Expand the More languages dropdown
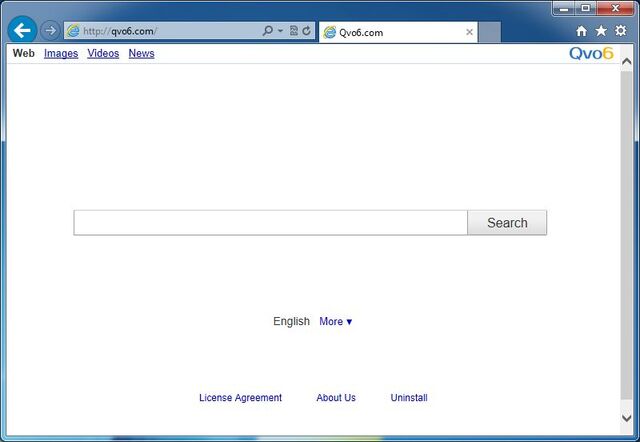 click(x=336, y=322)
